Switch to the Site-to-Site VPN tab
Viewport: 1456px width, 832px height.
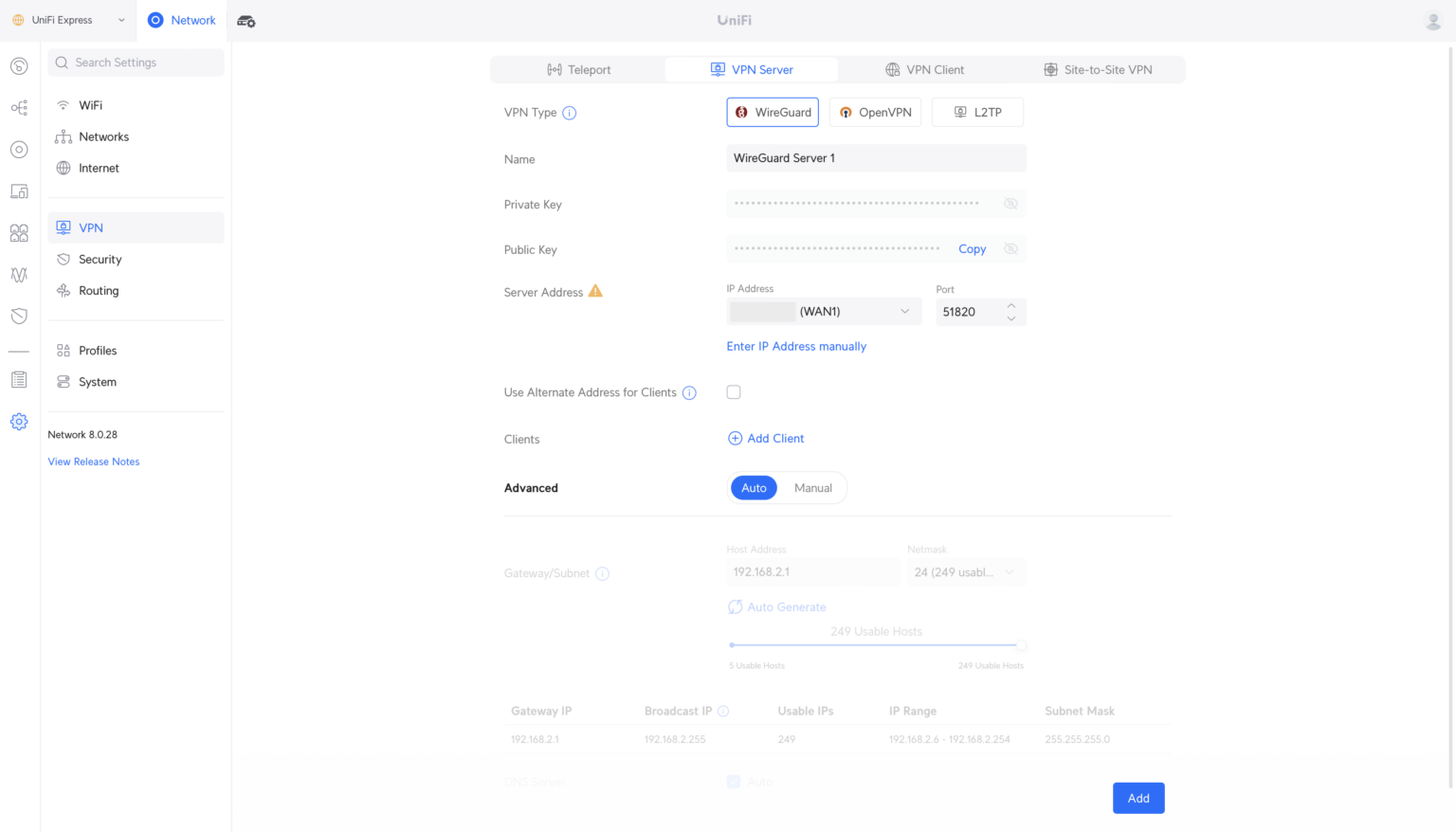[1098, 69]
